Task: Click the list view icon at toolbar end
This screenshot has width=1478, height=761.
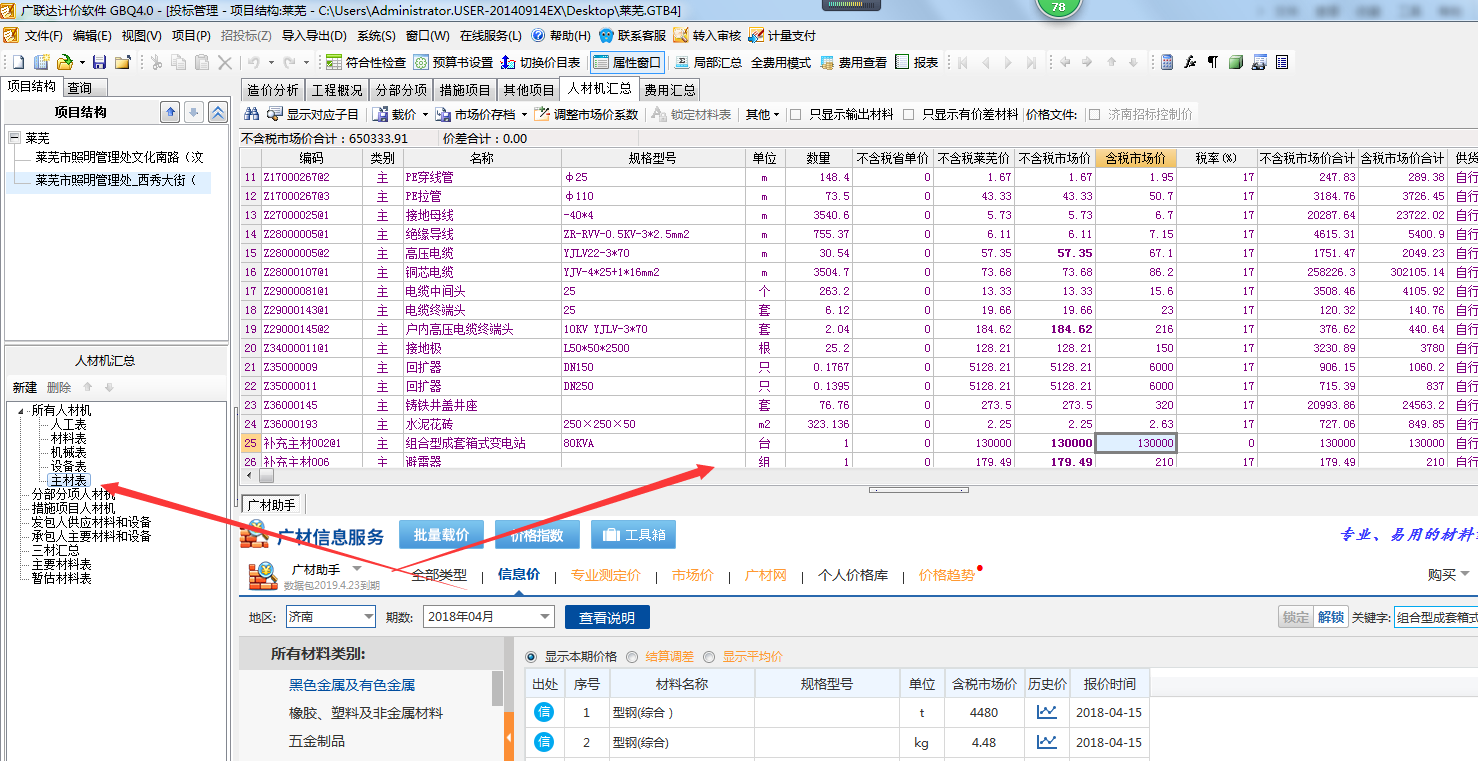Action: pyautogui.click(x=1282, y=62)
